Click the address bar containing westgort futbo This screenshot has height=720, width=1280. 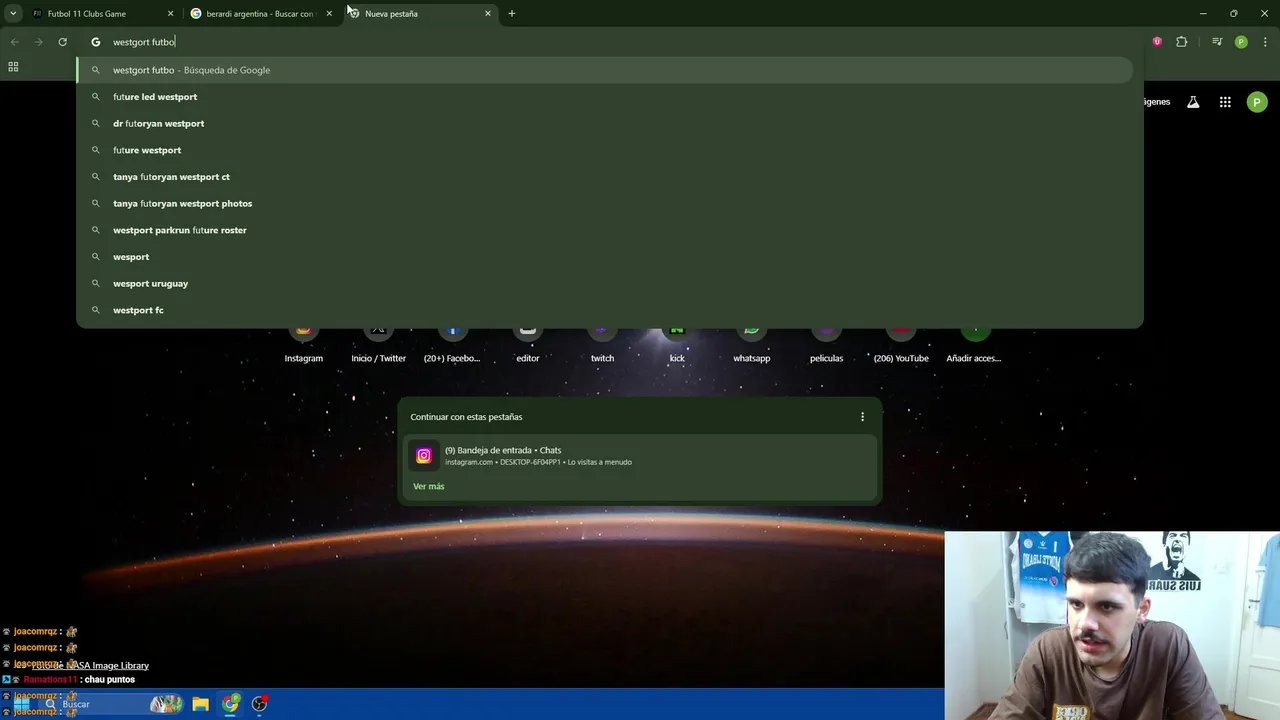point(610,42)
